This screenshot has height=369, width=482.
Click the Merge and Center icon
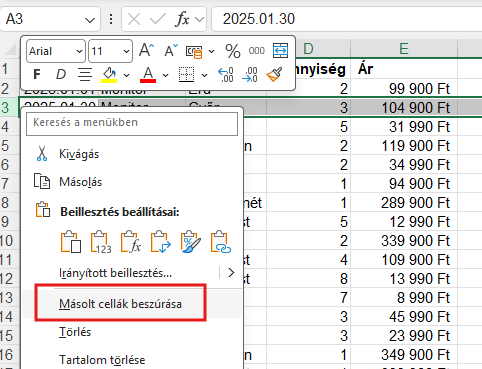[x=280, y=51]
